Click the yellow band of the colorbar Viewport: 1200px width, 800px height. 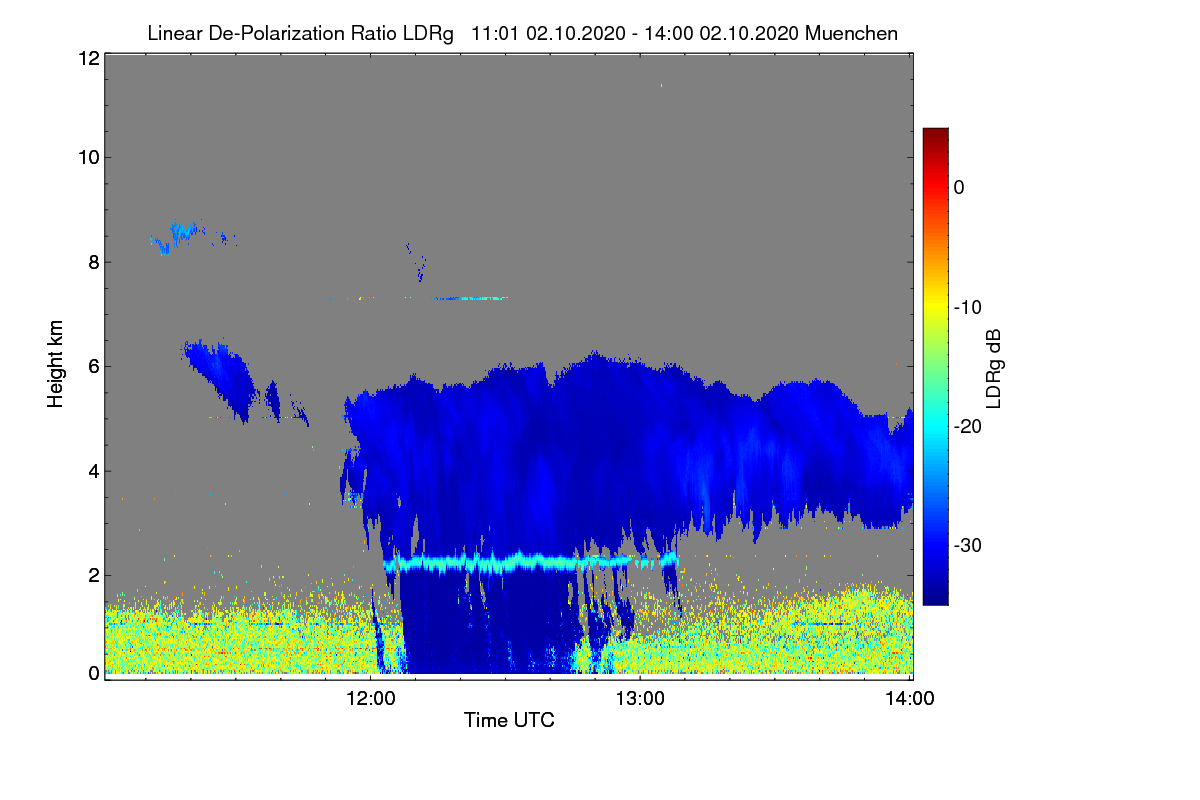pos(935,305)
